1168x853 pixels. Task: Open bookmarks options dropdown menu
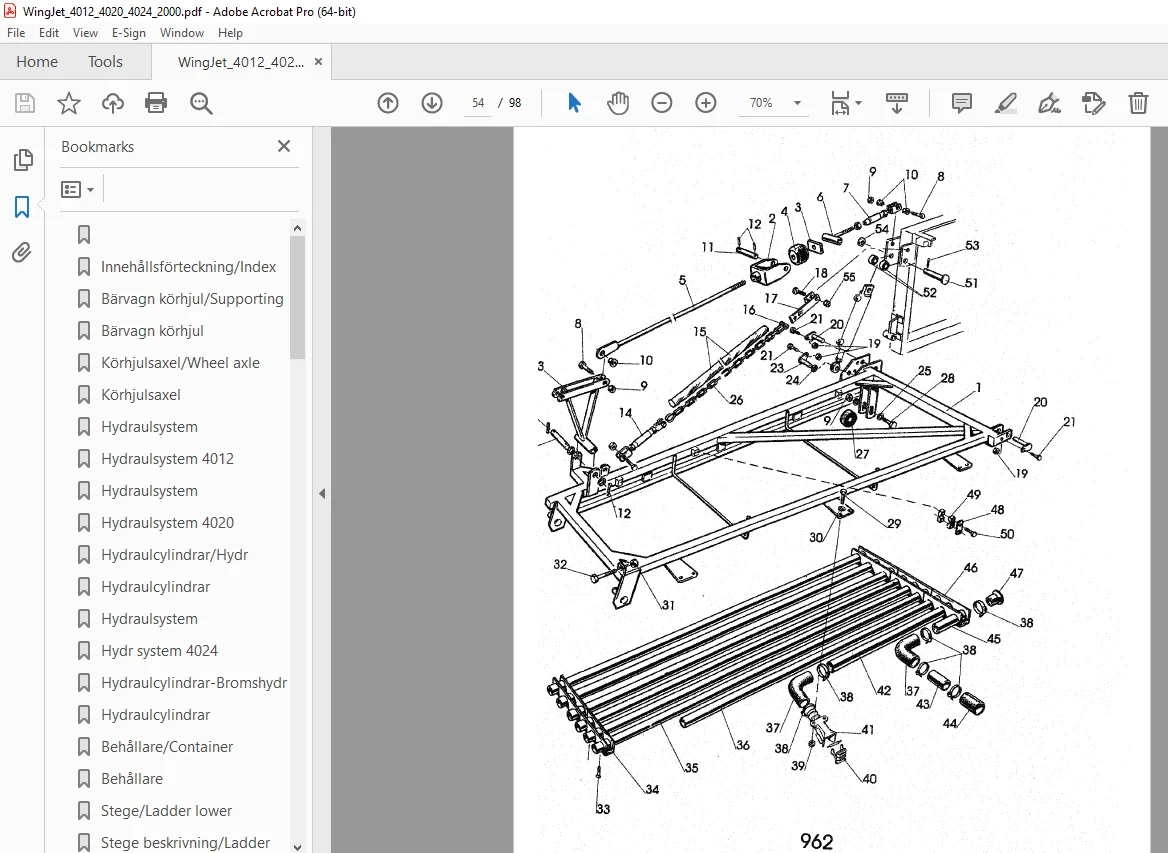[x=77, y=189]
